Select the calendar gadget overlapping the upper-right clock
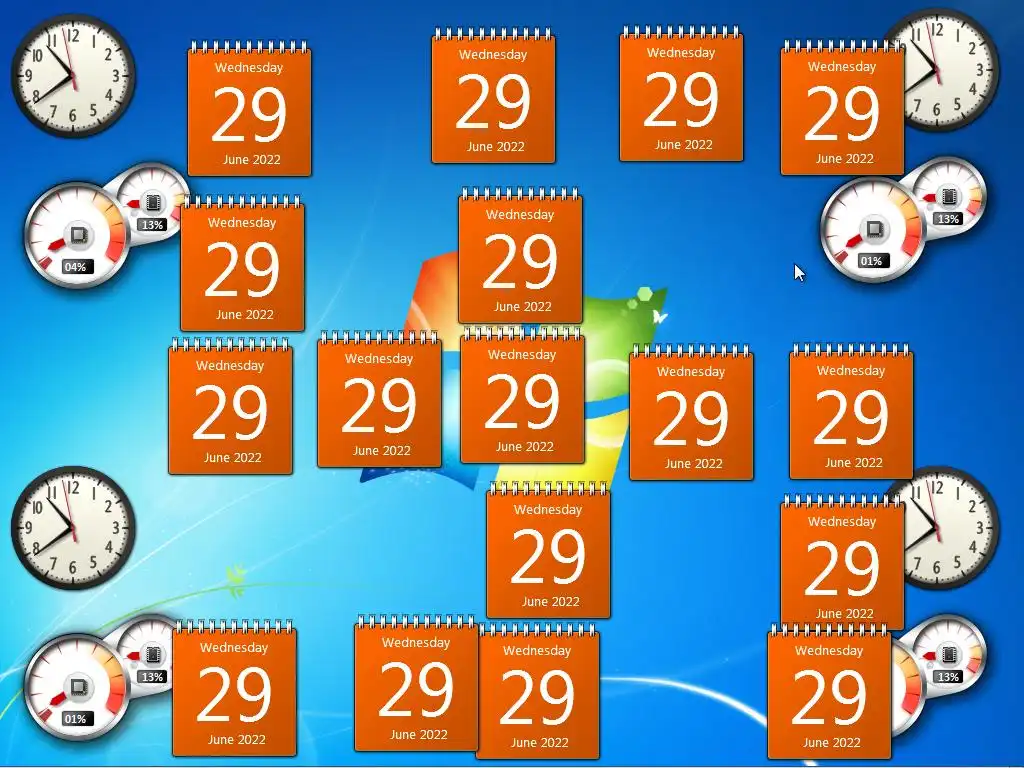This screenshot has width=1024, height=768. tap(842, 108)
